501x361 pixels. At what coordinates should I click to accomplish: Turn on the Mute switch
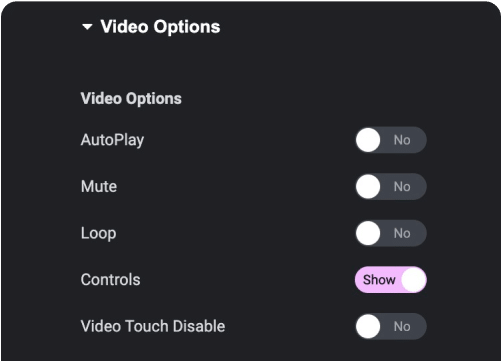click(391, 187)
